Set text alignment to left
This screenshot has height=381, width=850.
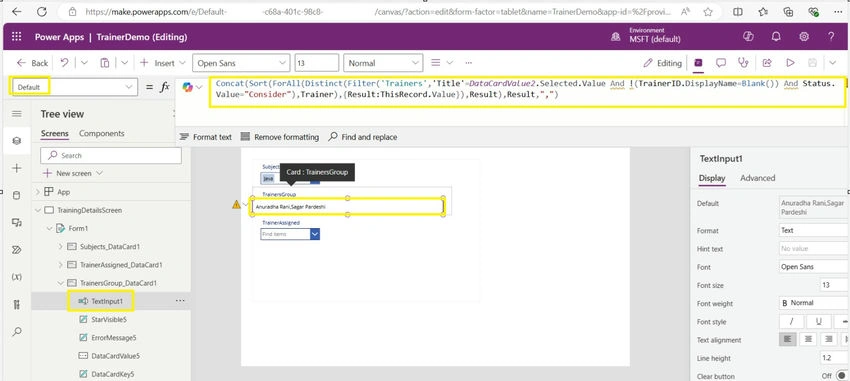pos(788,339)
